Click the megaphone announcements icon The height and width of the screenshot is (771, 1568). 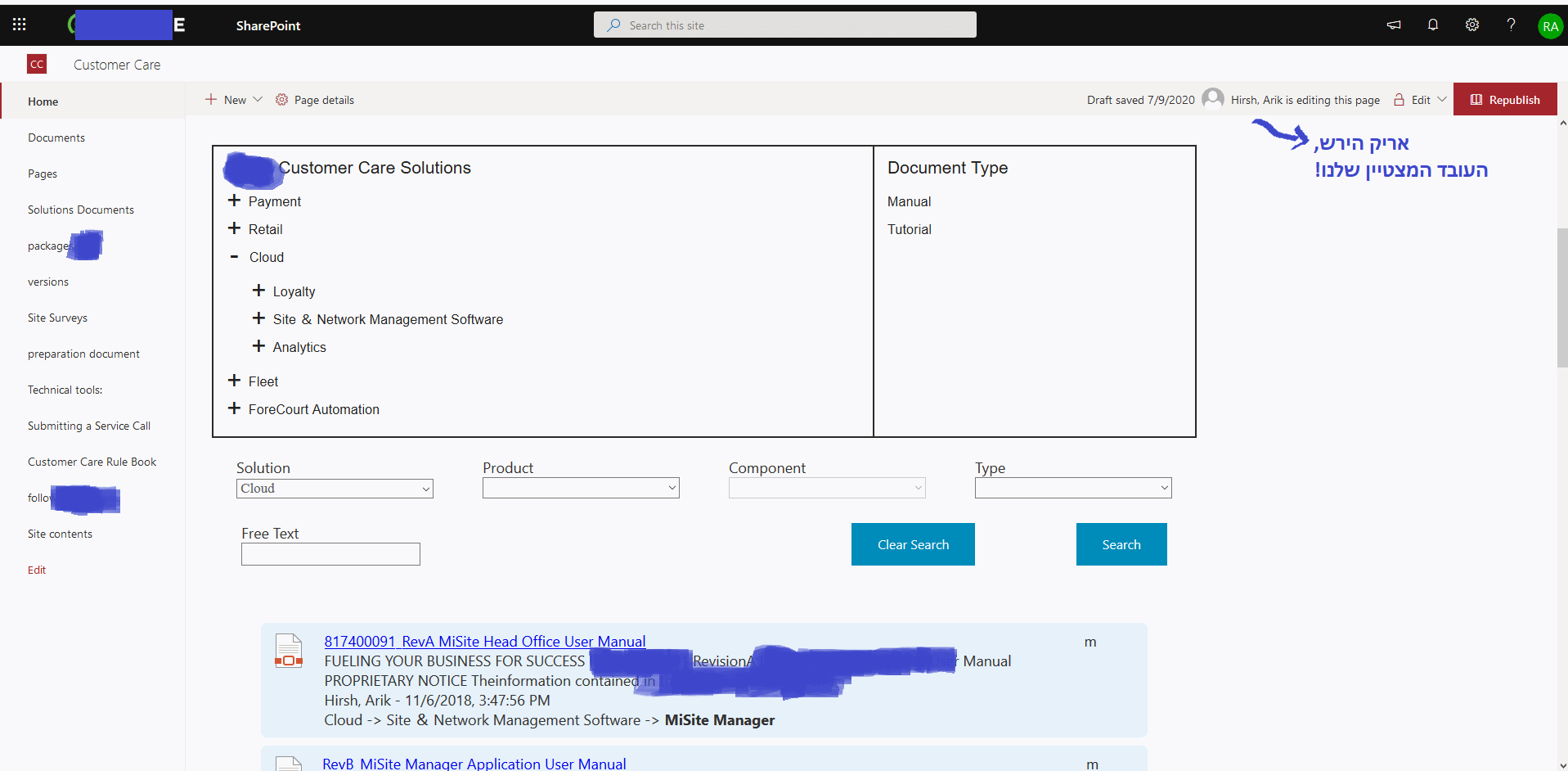[1394, 25]
